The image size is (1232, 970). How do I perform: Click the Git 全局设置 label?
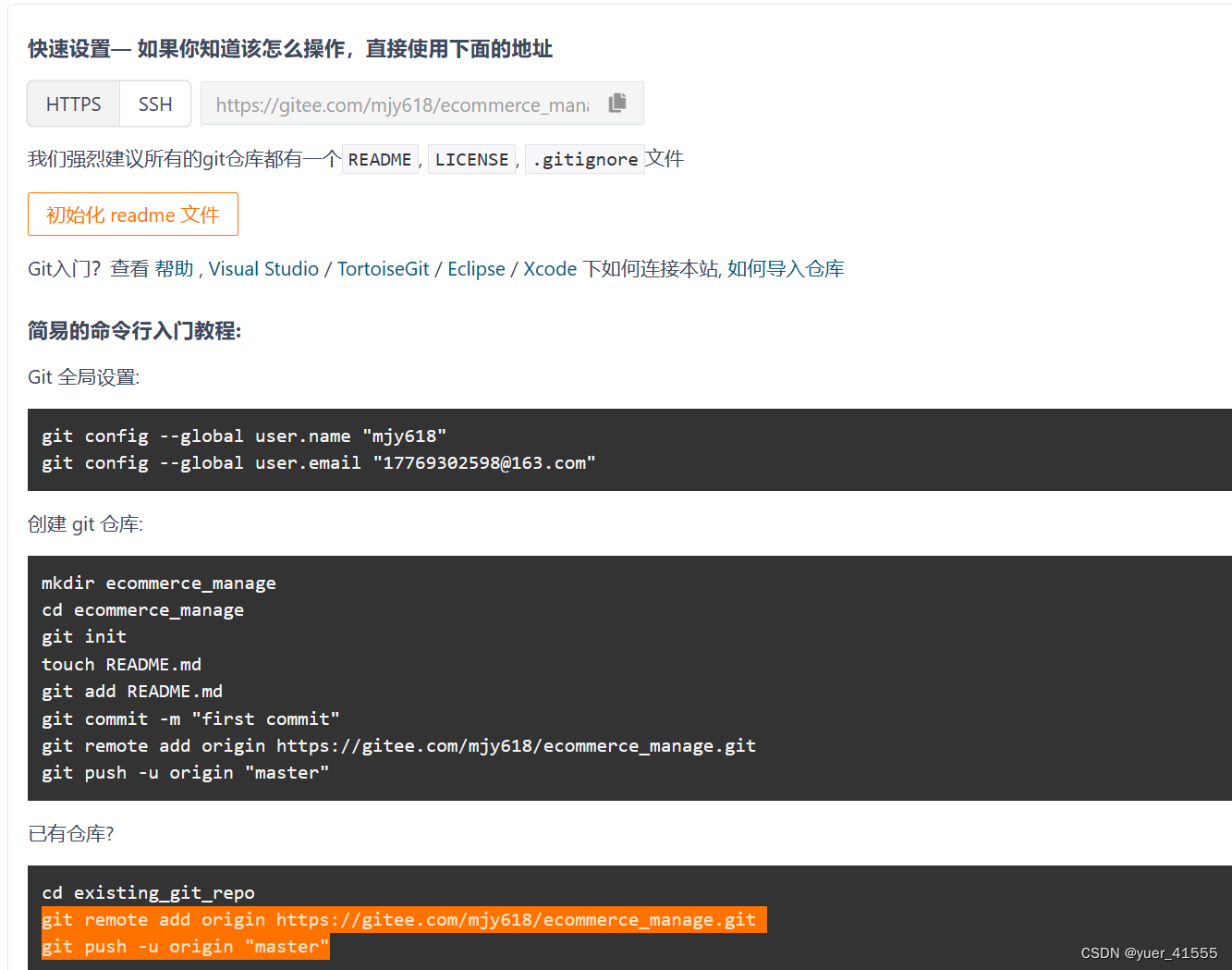[83, 377]
